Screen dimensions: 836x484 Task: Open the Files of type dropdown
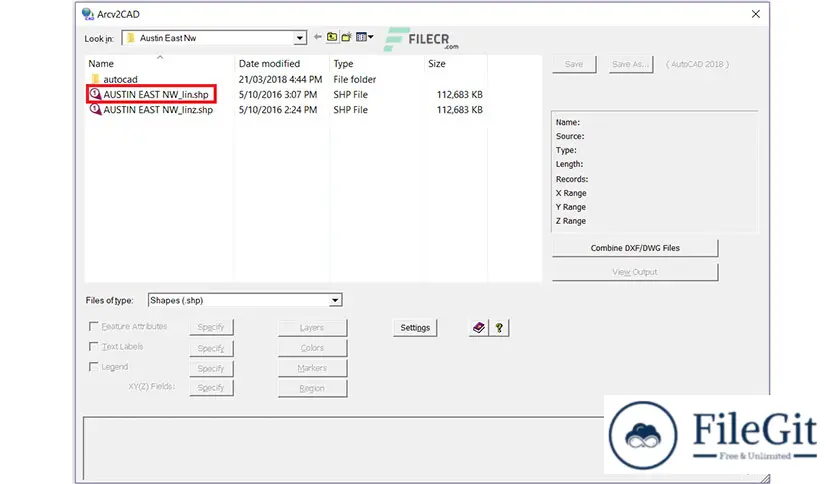(x=335, y=300)
